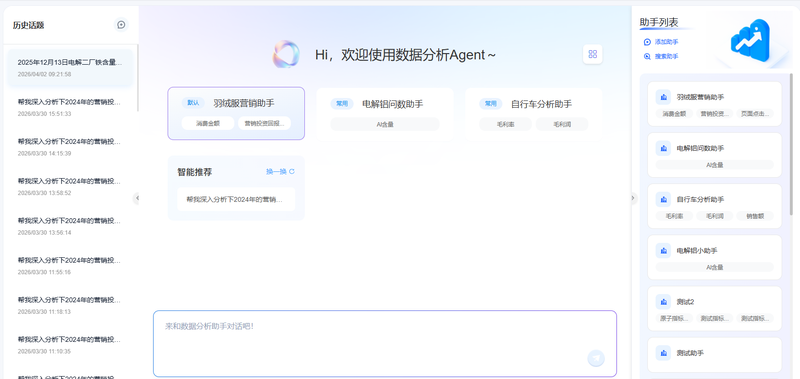Select the 自行车分析助手 card in center
Screen dimensions: 800x379
click(534, 114)
